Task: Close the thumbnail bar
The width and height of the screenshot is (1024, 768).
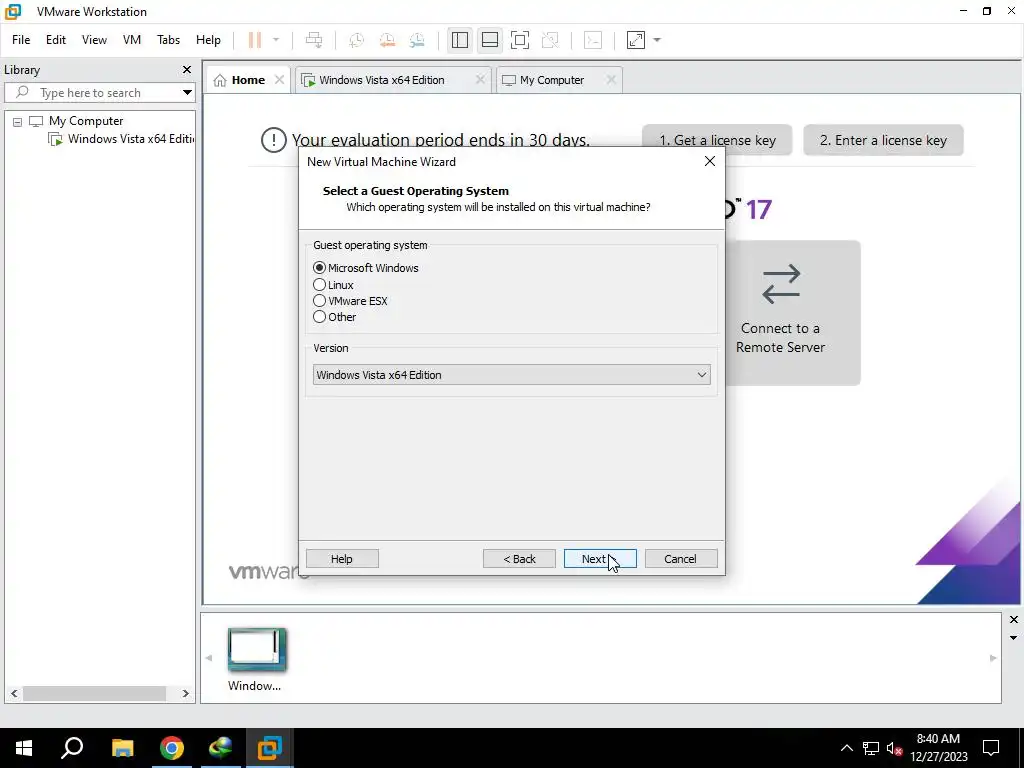Action: (1014, 619)
